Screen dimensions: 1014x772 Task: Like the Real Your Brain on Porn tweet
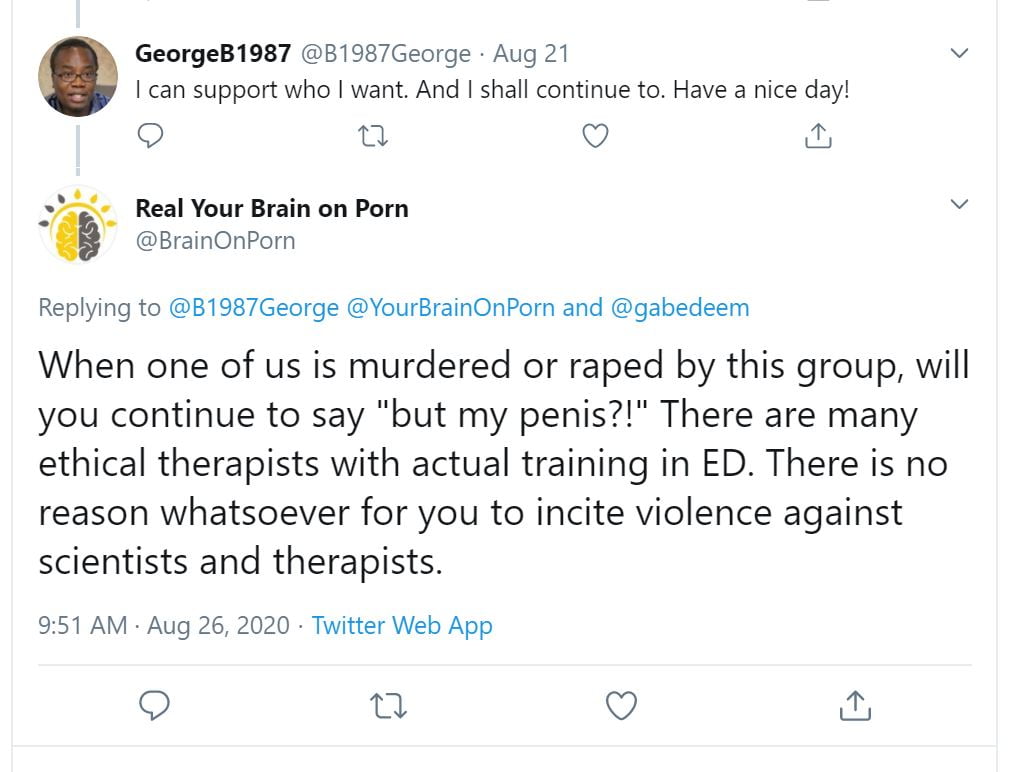tap(622, 705)
